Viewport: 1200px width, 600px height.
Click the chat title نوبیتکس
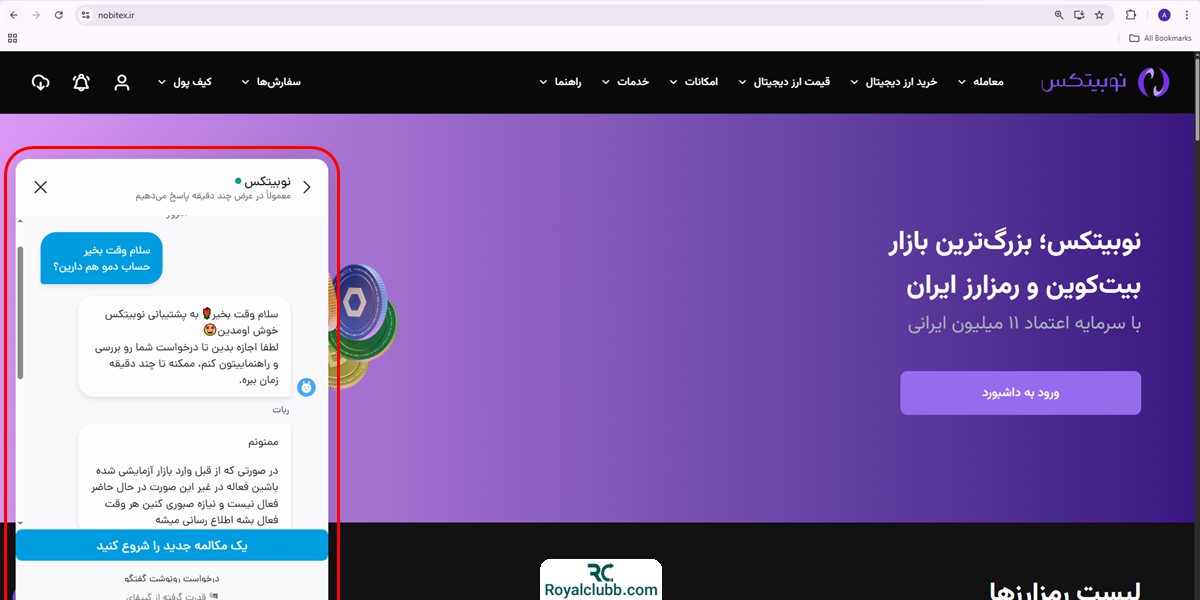click(267, 182)
